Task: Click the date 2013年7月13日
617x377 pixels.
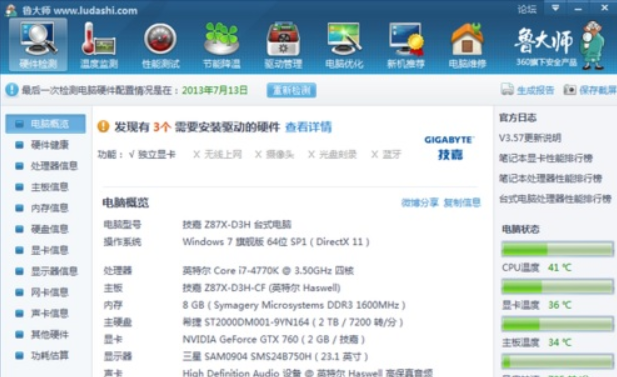Action: [215, 91]
